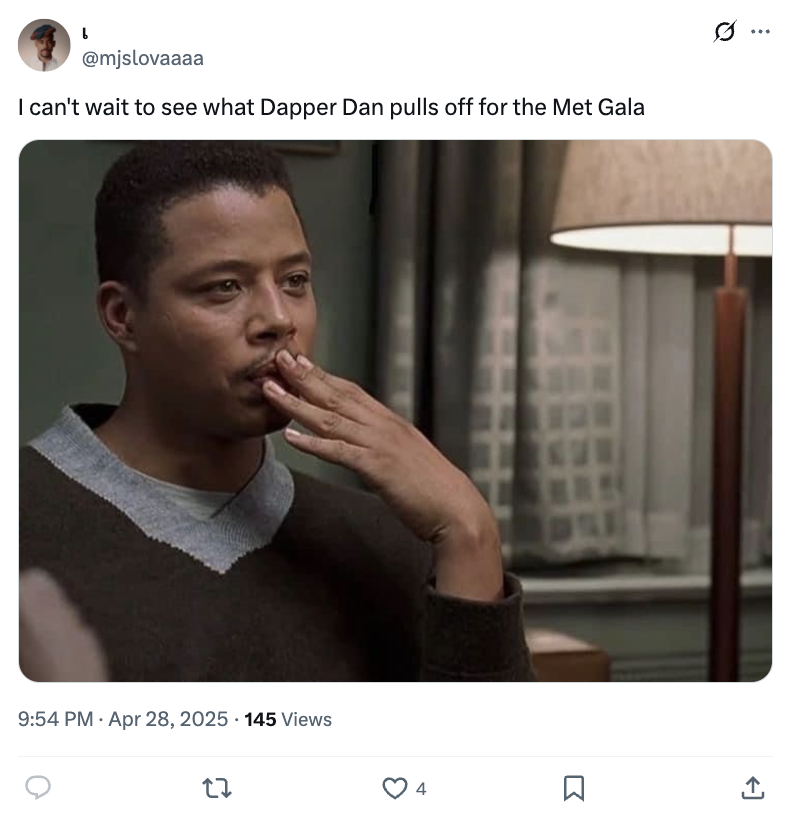Repost this tweet with the repost icon
The image size is (792, 824).
pos(217,788)
